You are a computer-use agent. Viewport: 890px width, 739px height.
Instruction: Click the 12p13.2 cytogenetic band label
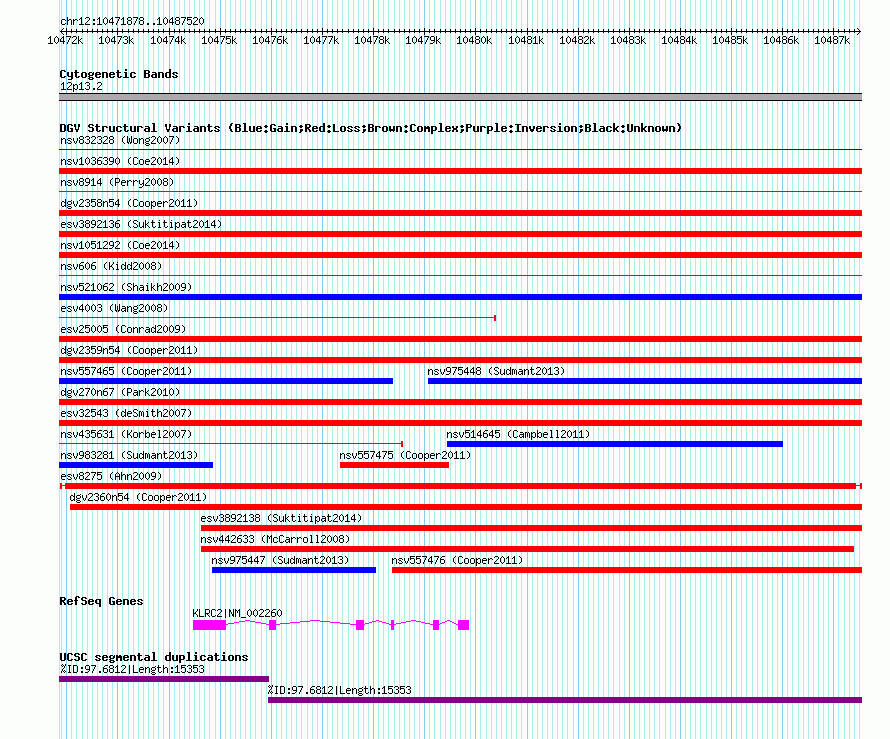click(x=81, y=86)
